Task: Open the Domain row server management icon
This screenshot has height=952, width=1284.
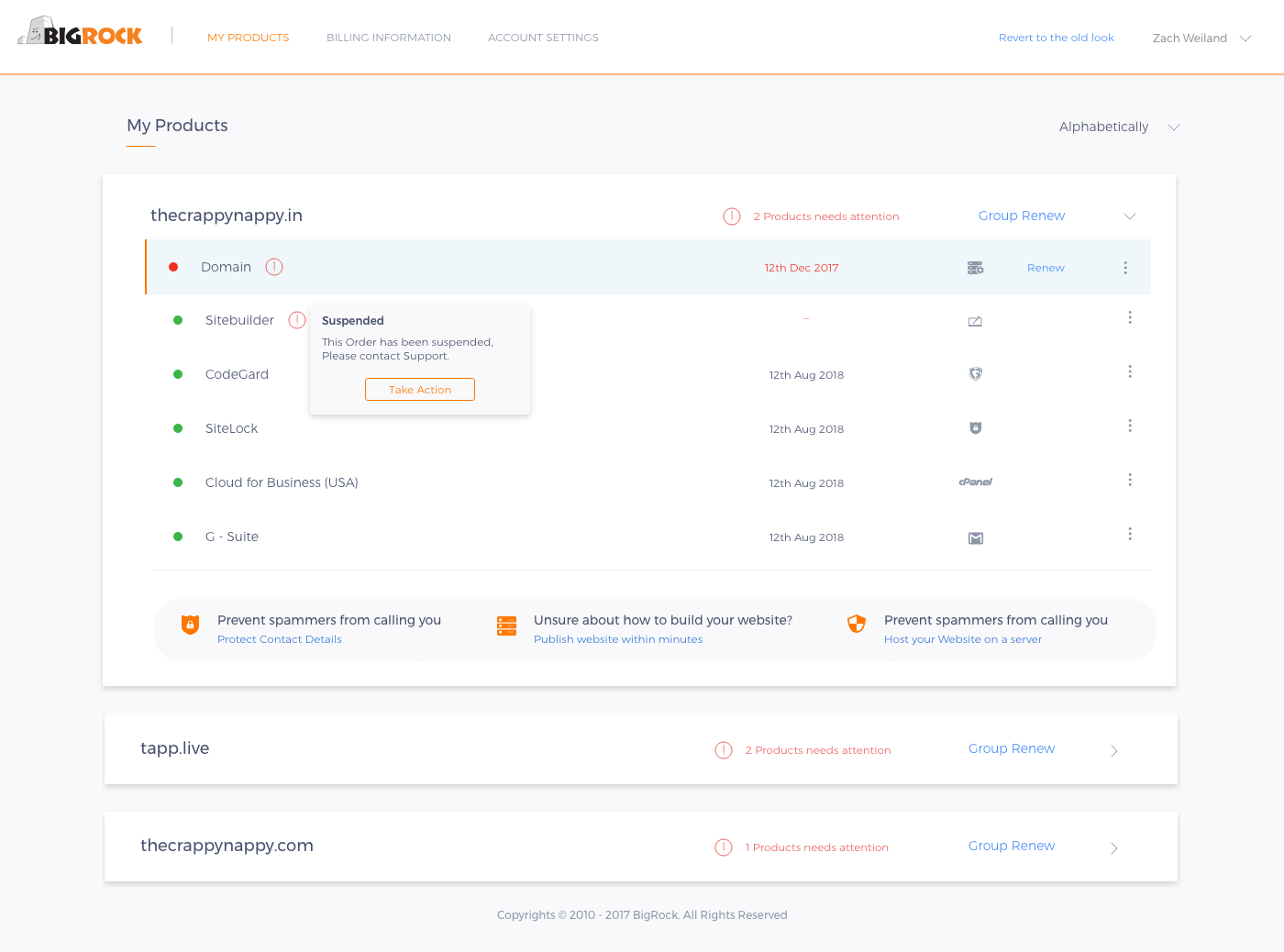Action: coord(975,268)
